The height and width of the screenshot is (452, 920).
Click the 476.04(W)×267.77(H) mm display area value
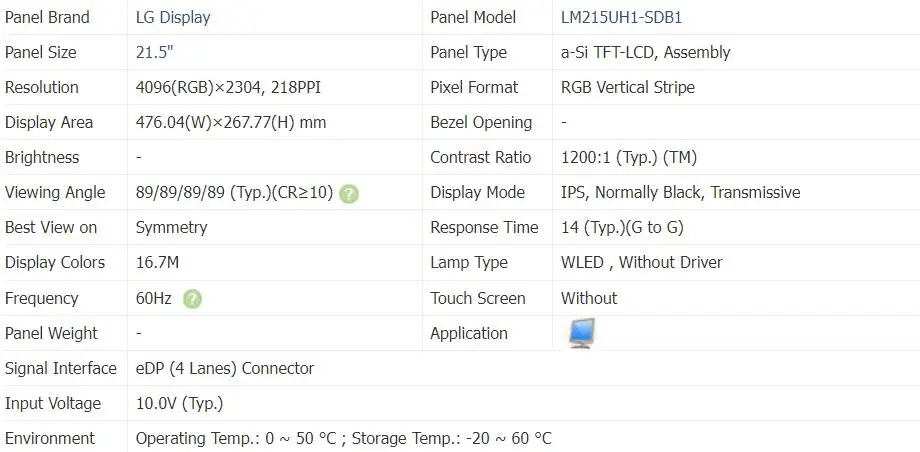click(231, 122)
